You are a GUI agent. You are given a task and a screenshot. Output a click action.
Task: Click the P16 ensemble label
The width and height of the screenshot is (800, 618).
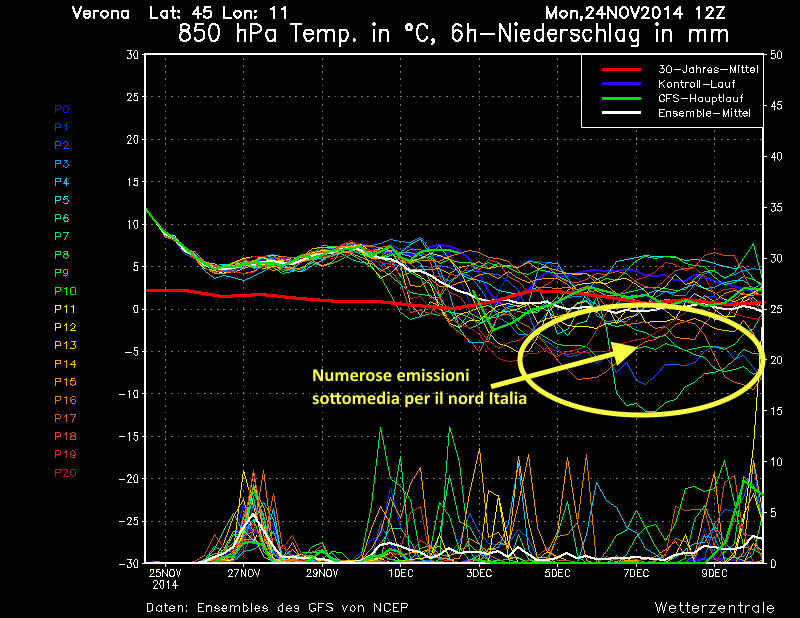coord(65,400)
